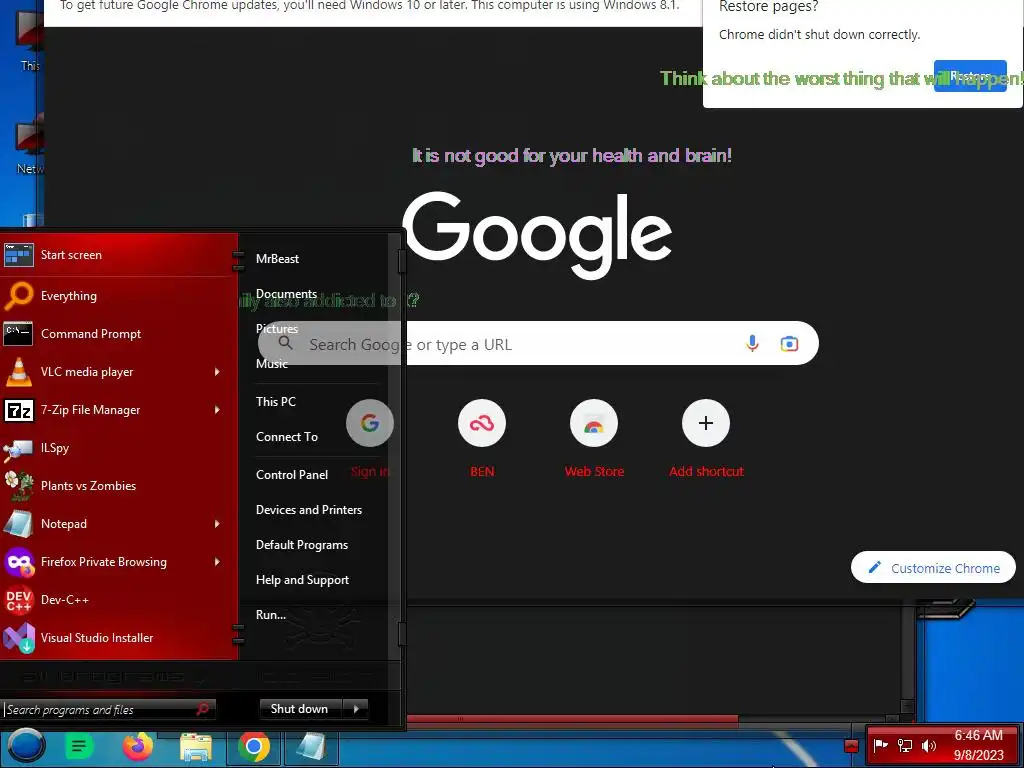Open Default Programs
1024x768 pixels.
point(302,545)
